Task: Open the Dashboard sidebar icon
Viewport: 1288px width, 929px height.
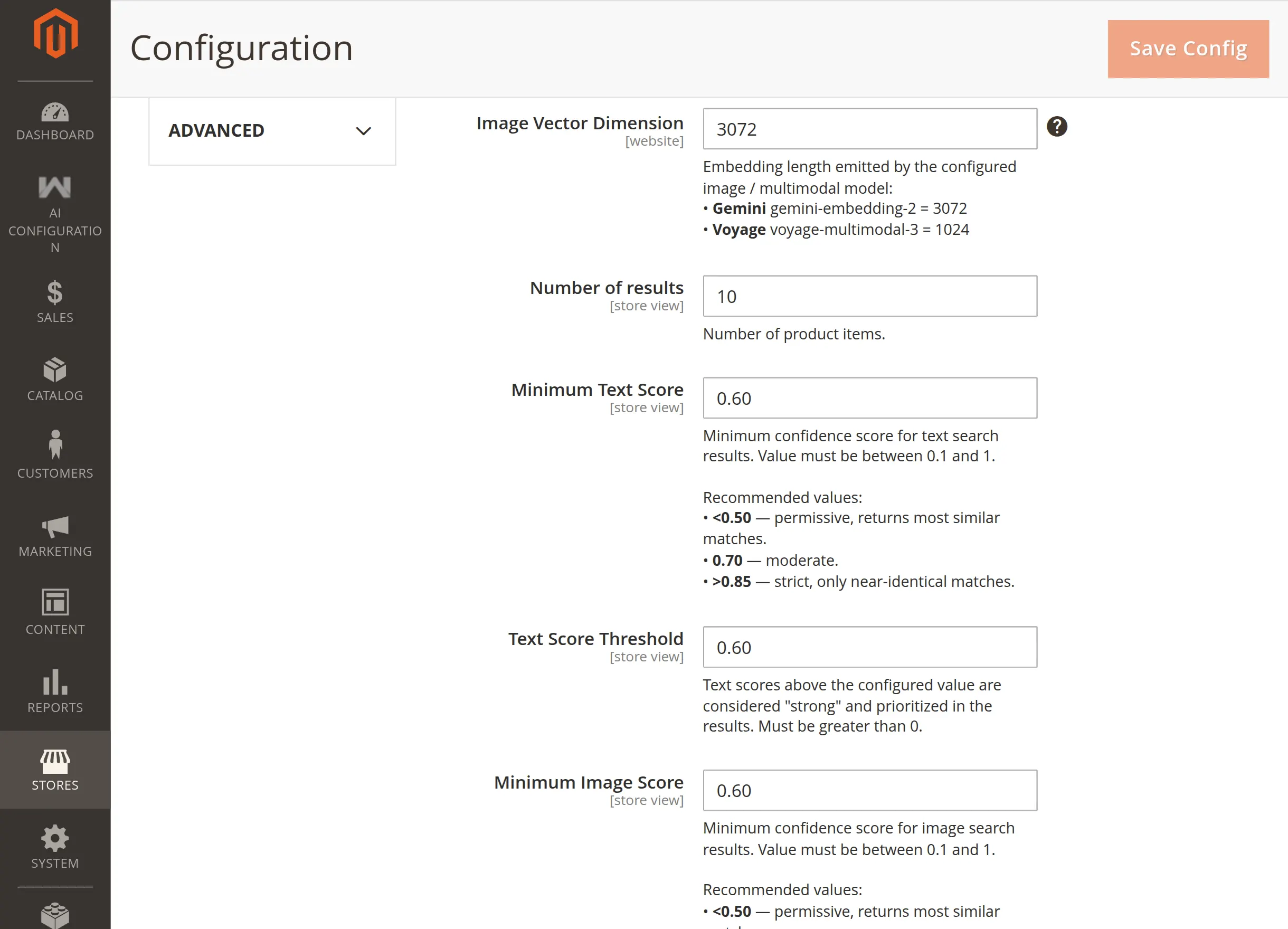Action: pyautogui.click(x=55, y=112)
